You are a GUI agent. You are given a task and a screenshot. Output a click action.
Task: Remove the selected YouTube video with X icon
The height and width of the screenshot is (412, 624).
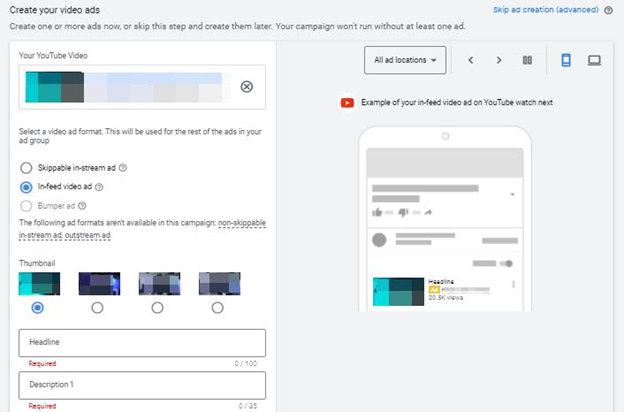(x=247, y=86)
